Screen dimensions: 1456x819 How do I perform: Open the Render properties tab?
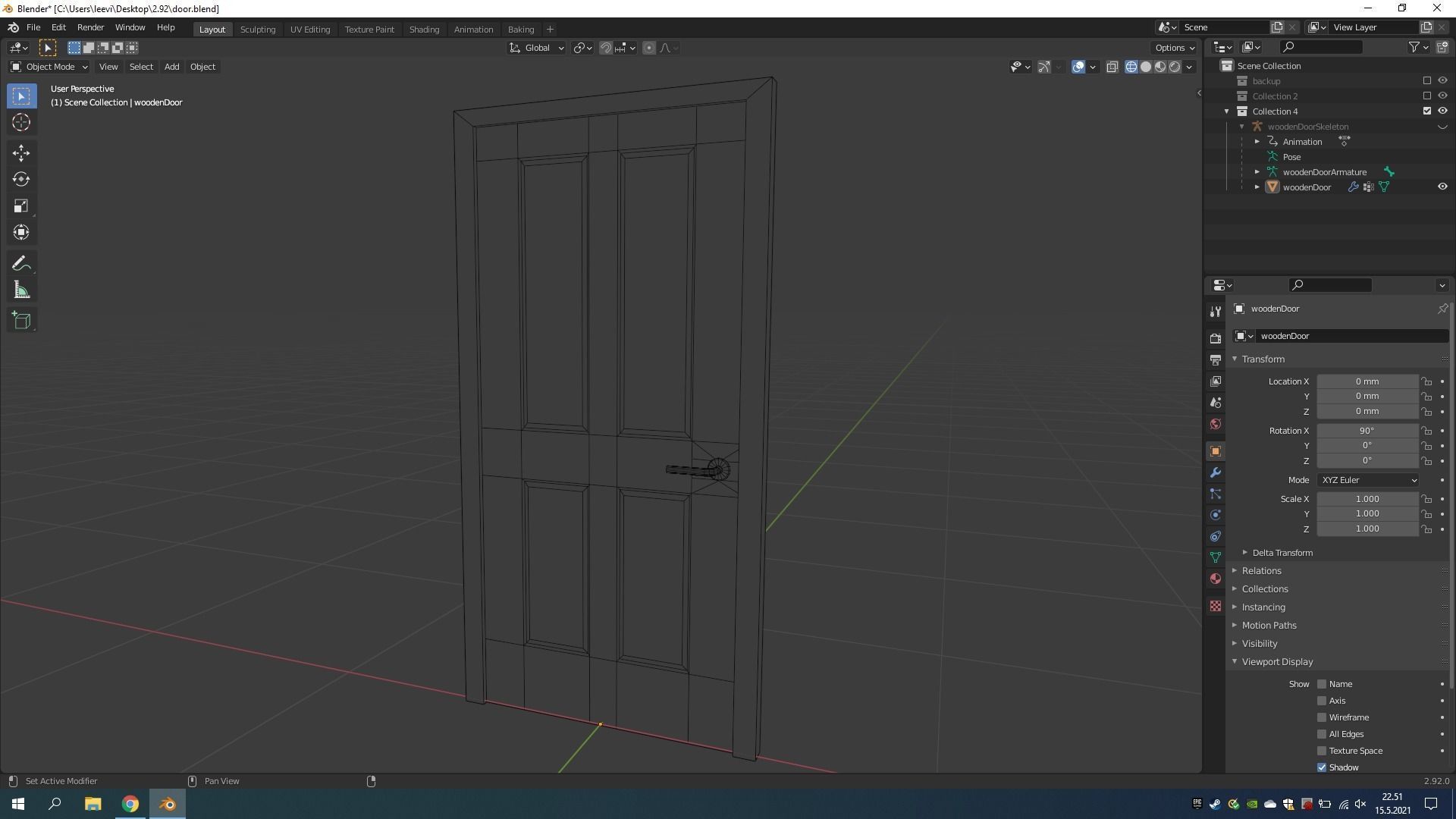[1216, 338]
